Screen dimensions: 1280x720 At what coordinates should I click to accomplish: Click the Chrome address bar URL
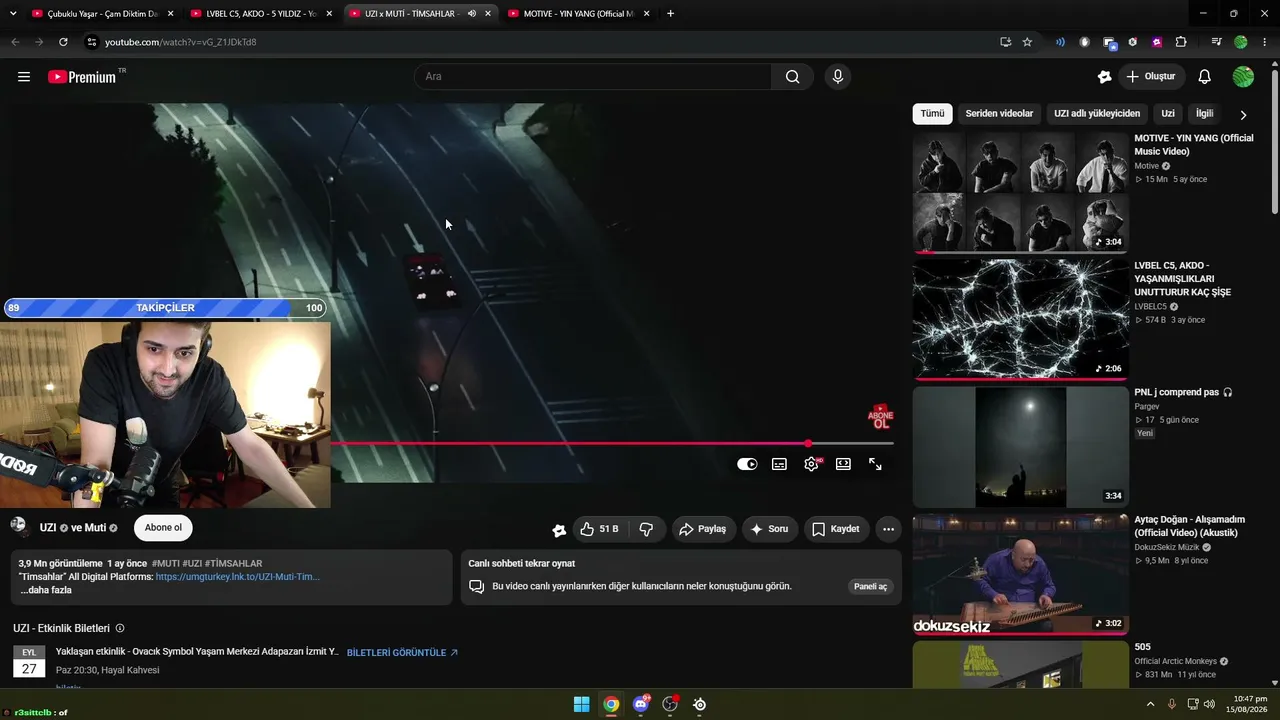(x=181, y=42)
